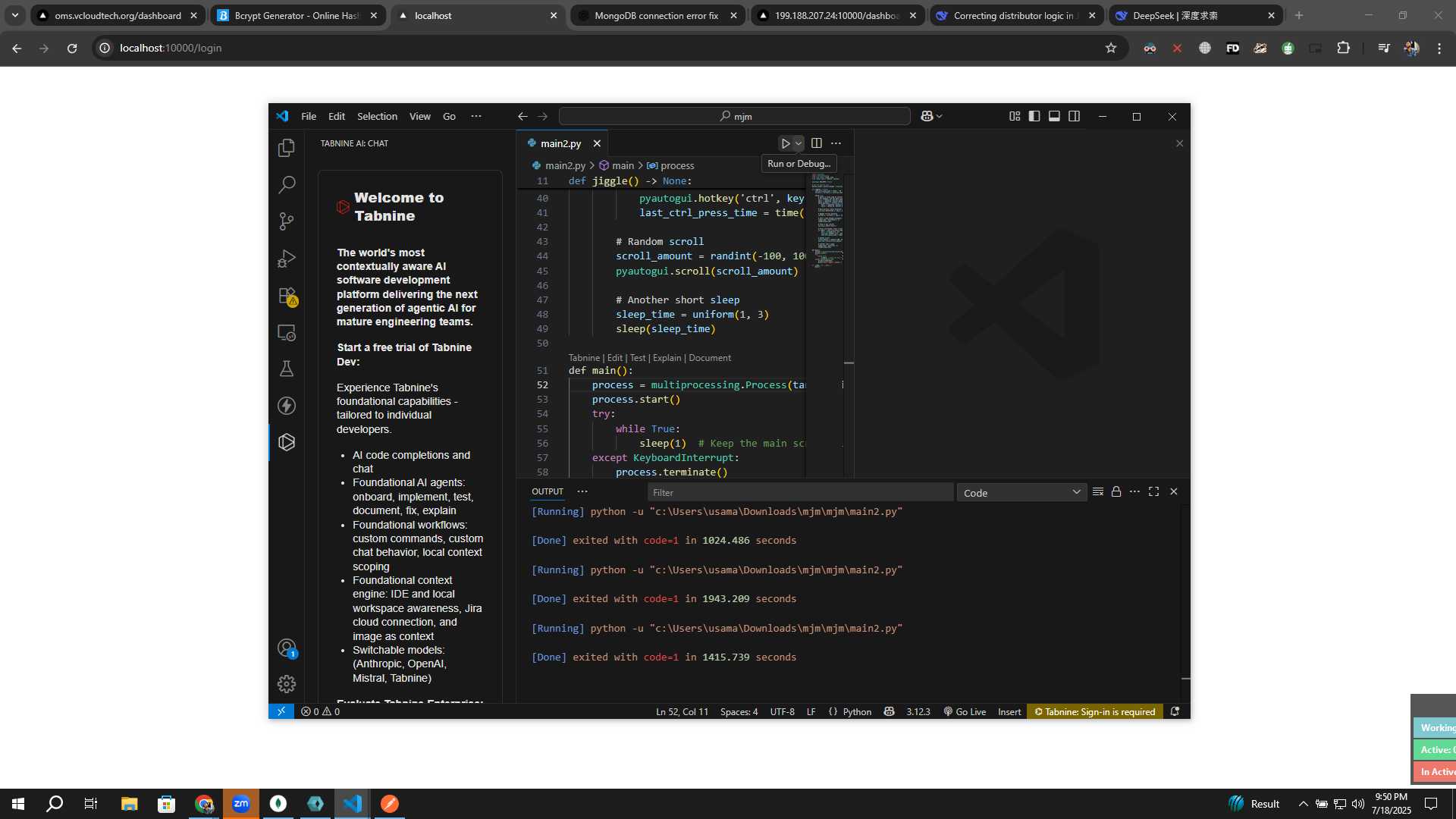Go forward in VS Code navigation
This screenshot has width=1456, height=819.
[543, 116]
